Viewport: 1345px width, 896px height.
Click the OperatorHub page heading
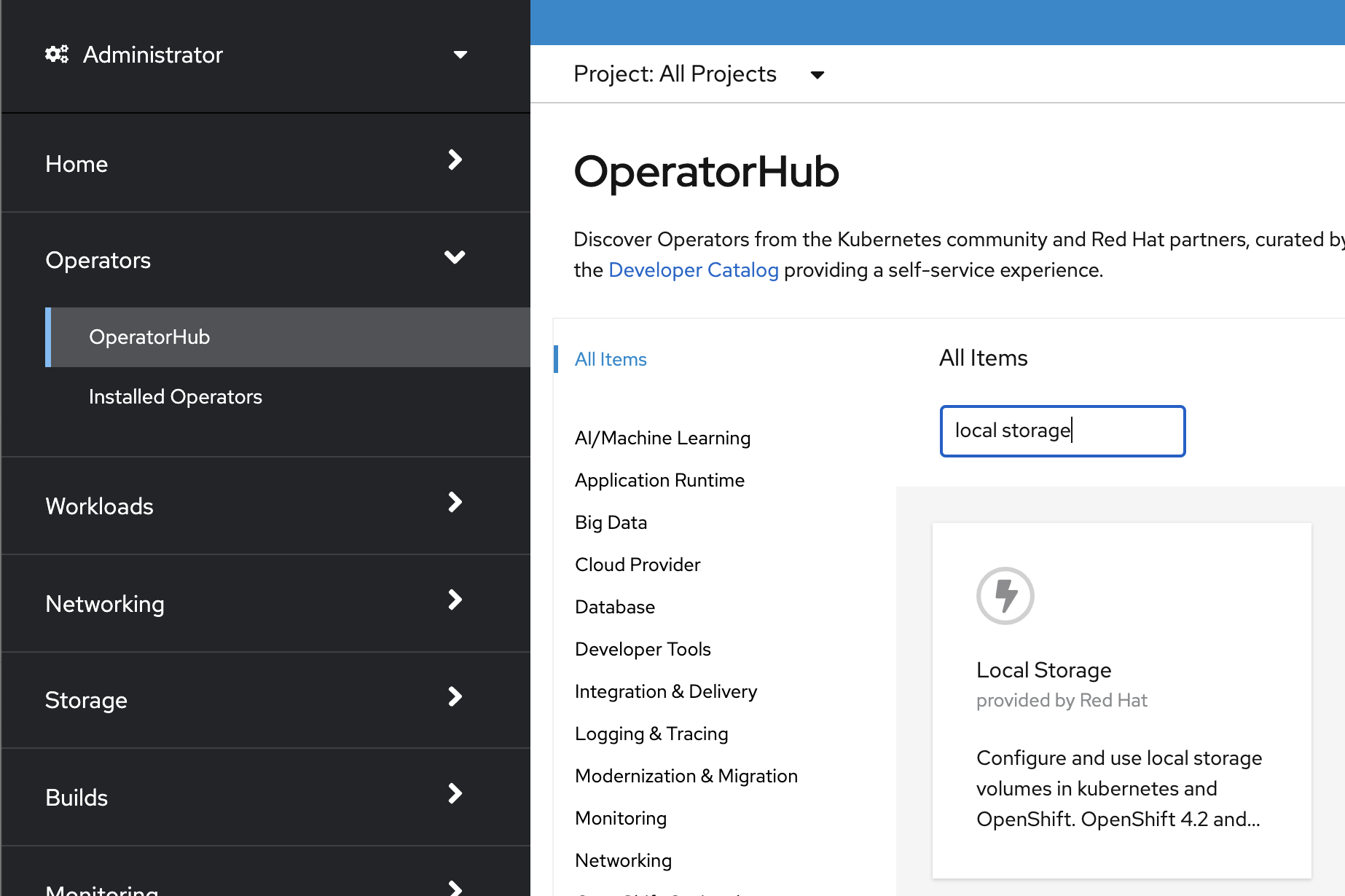tap(706, 172)
